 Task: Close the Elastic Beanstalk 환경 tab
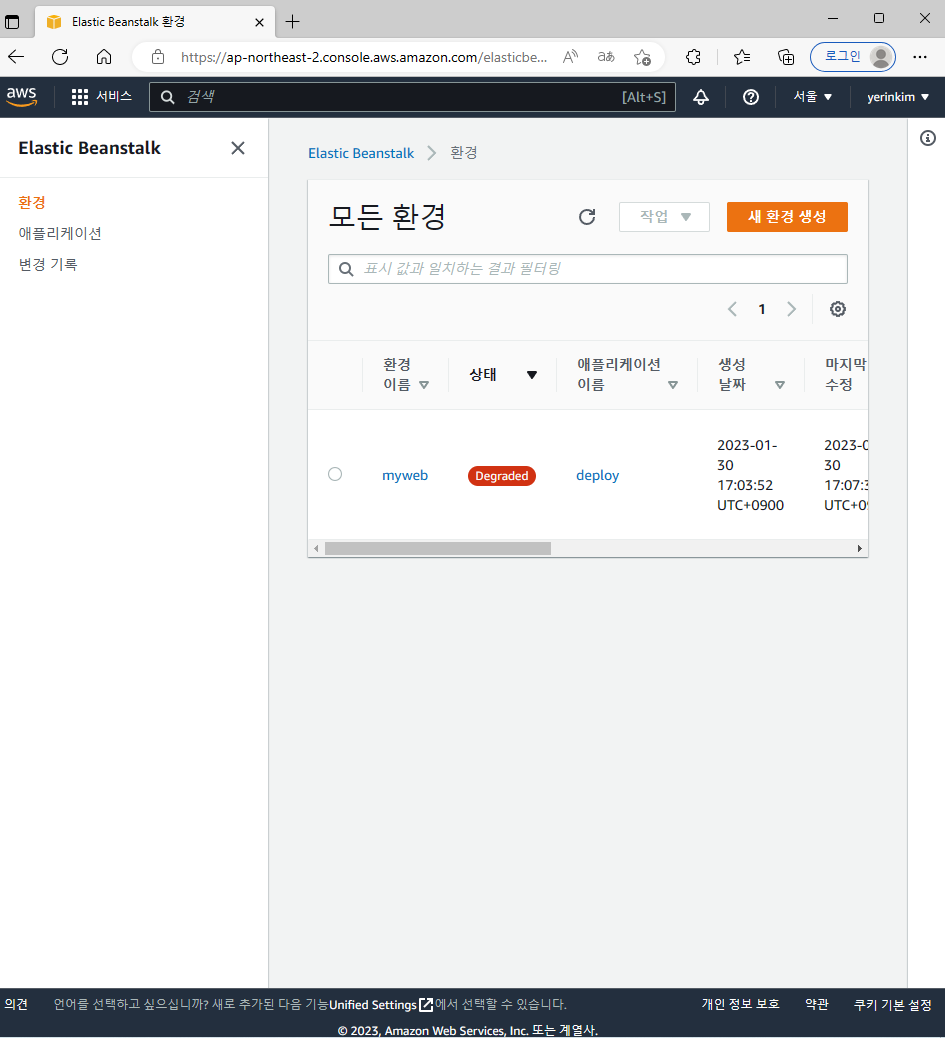[x=259, y=23]
